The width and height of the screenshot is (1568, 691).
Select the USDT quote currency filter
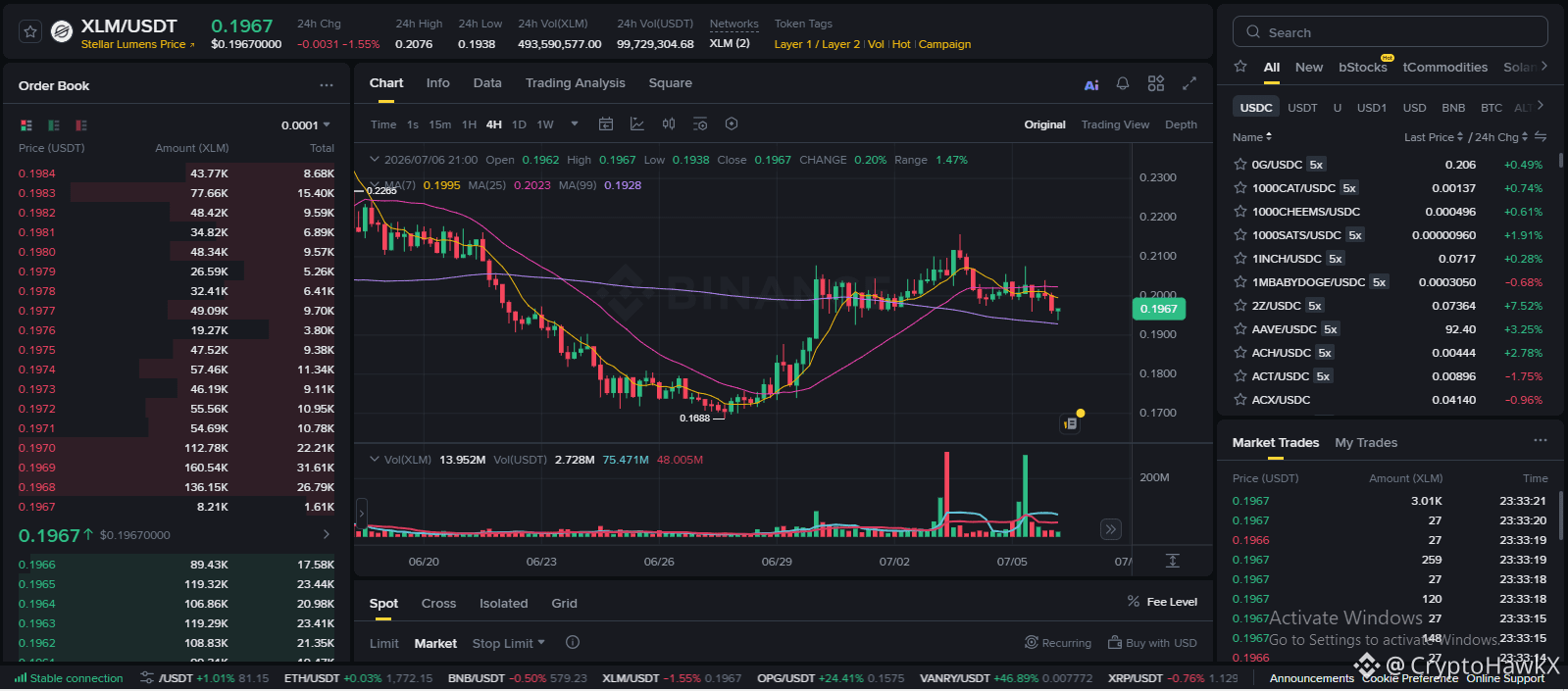pos(1302,108)
